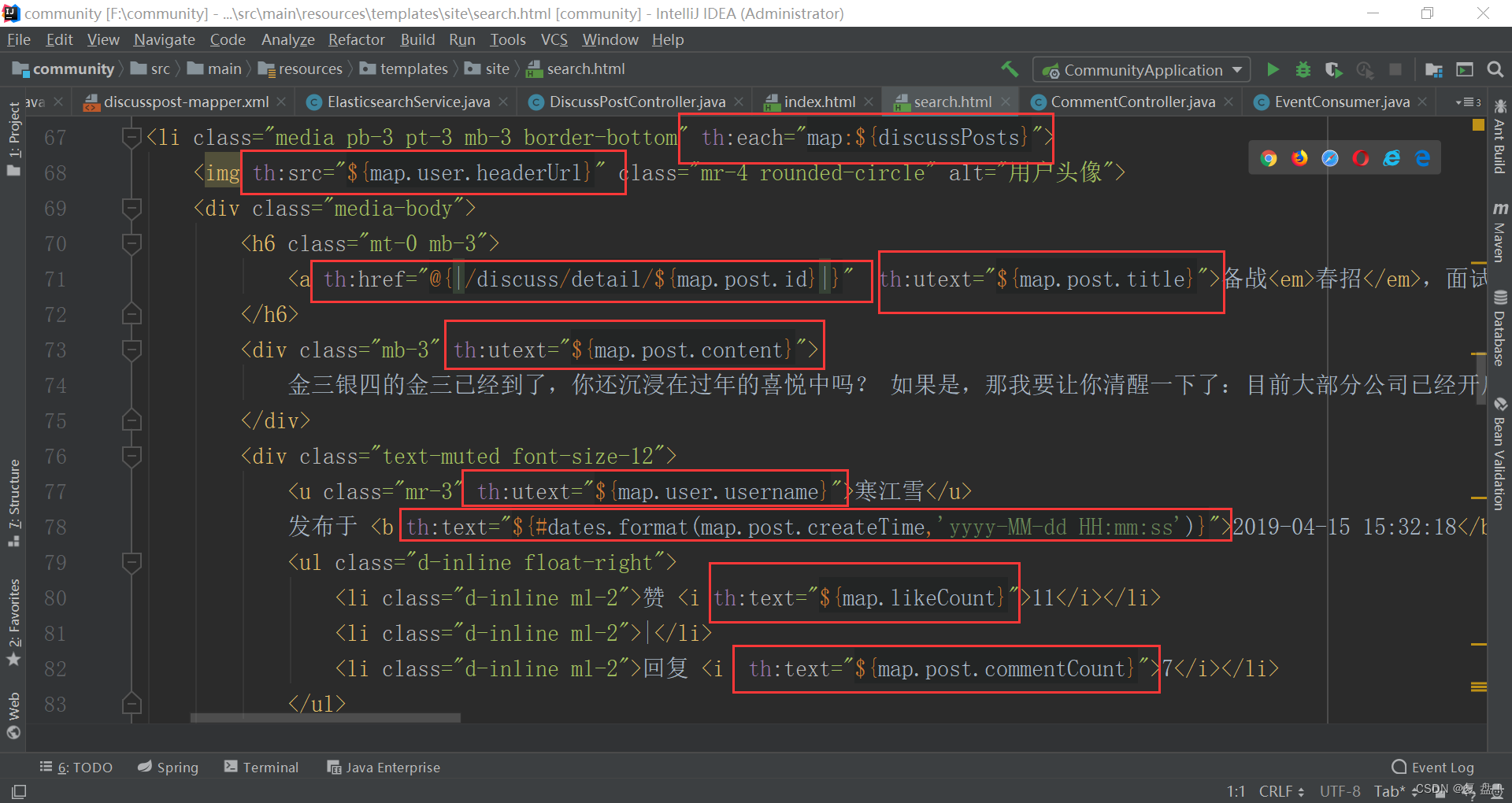Open the Project tool window
Image resolution: width=1512 pixels, height=803 pixels.
13,139
